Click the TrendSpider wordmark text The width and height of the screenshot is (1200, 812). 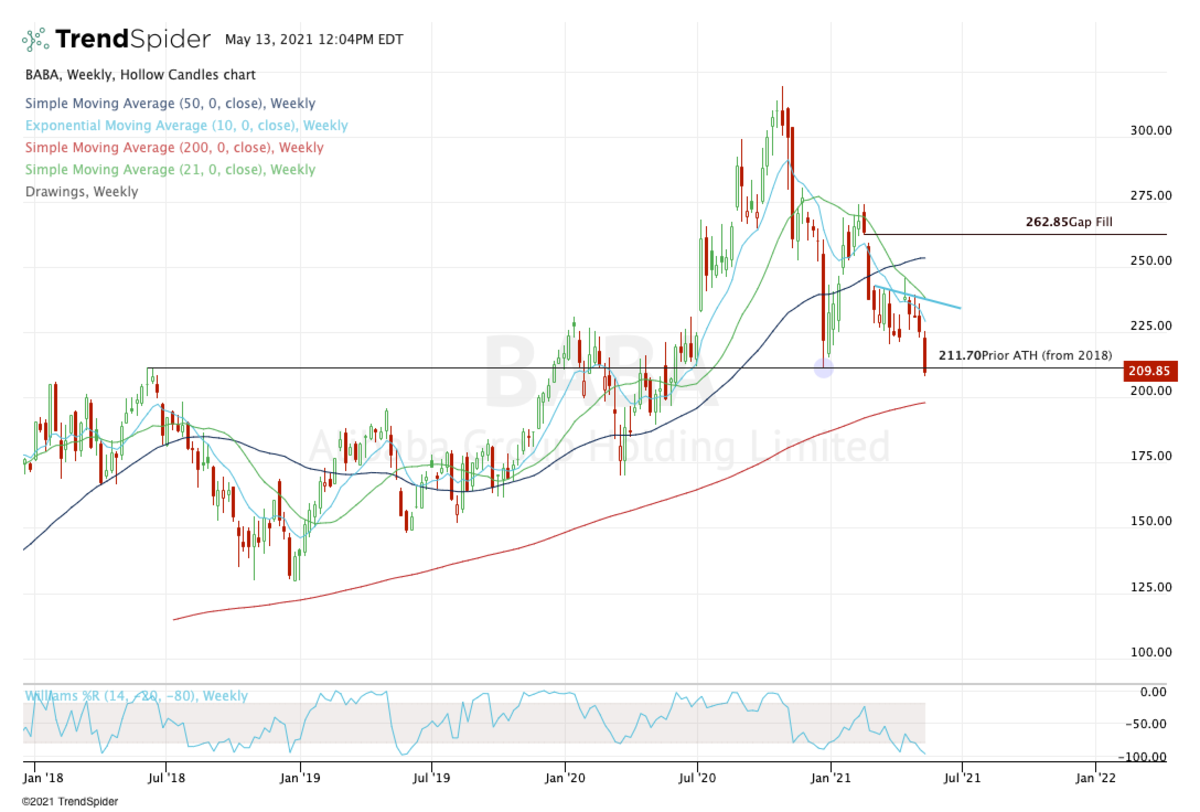(x=132, y=40)
